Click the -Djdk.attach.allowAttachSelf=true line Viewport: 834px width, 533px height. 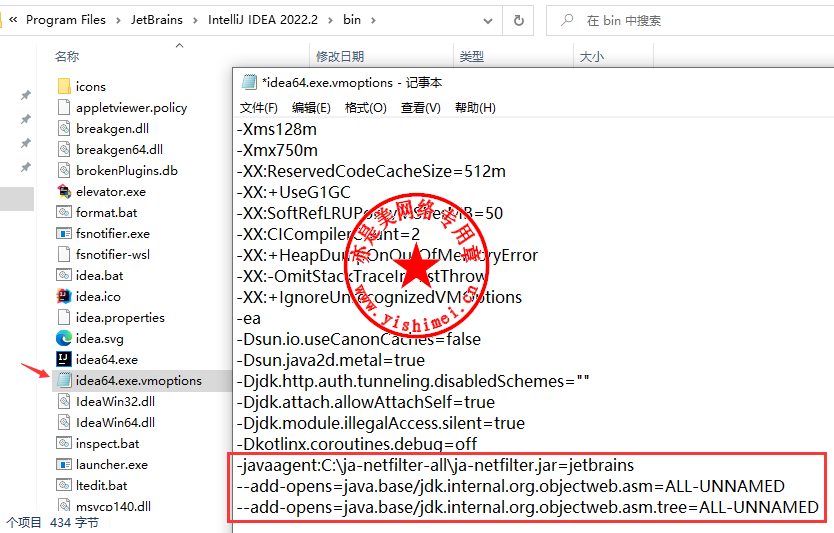pyautogui.click(x=366, y=402)
